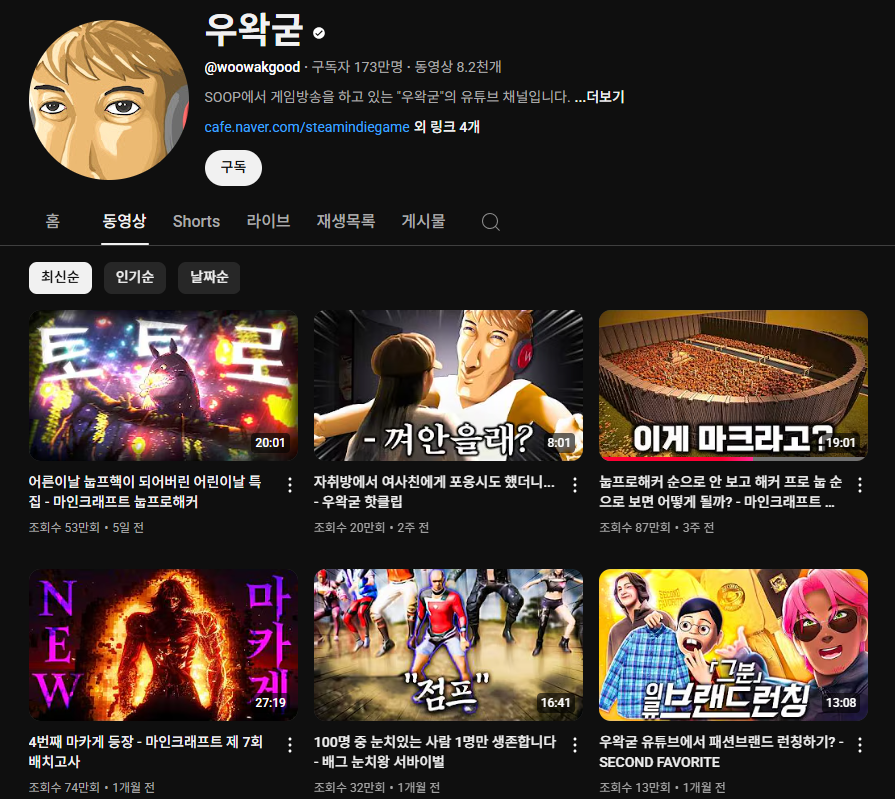The width and height of the screenshot is (895, 799).
Task: Open the "점프" thumbnail with 16:41 duration
Action: (x=448, y=645)
